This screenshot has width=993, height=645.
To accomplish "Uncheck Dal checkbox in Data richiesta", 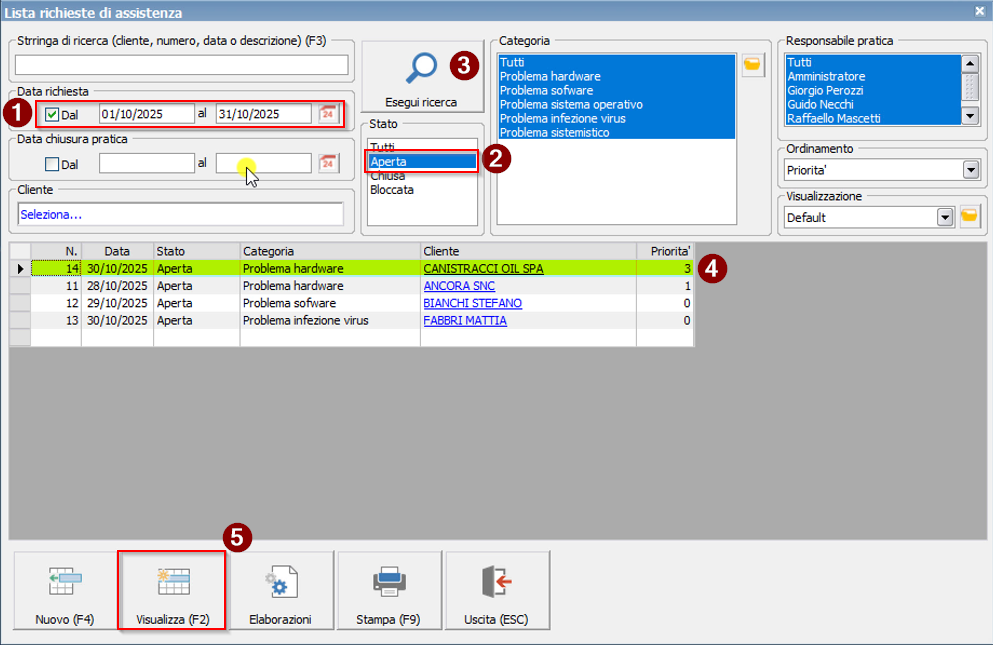I will tap(52, 114).
